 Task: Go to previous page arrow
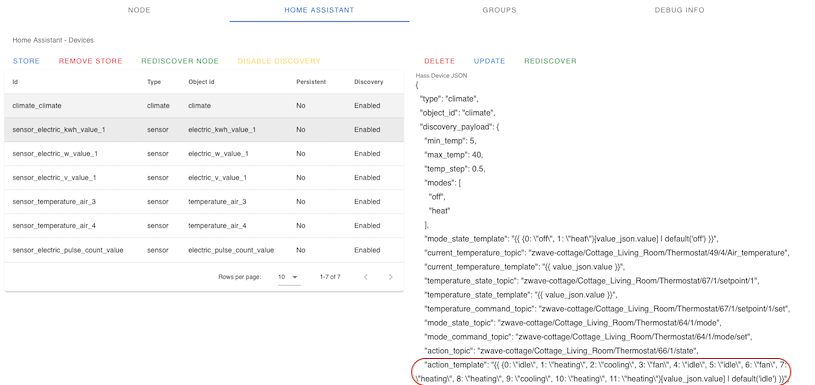click(365, 277)
